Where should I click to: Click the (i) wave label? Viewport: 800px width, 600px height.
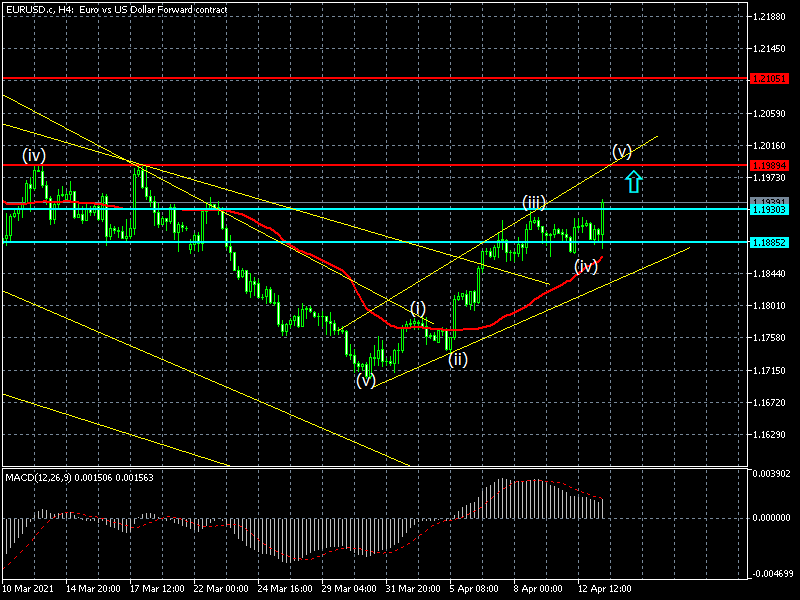[418, 307]
